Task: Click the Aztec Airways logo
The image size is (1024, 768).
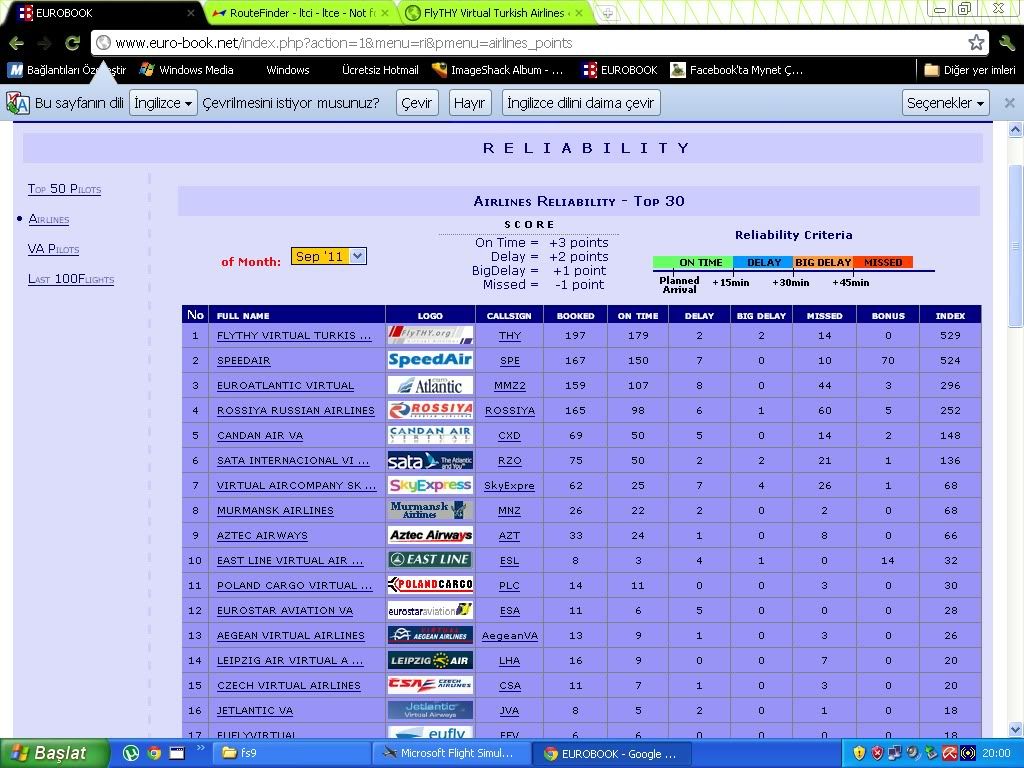Action: tap(430, 536)
